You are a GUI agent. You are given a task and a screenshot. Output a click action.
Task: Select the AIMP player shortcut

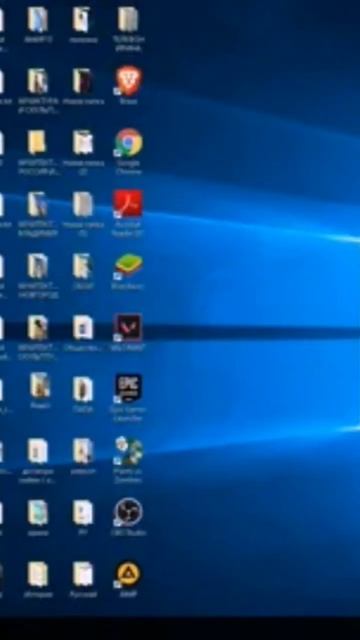(128, 574)
